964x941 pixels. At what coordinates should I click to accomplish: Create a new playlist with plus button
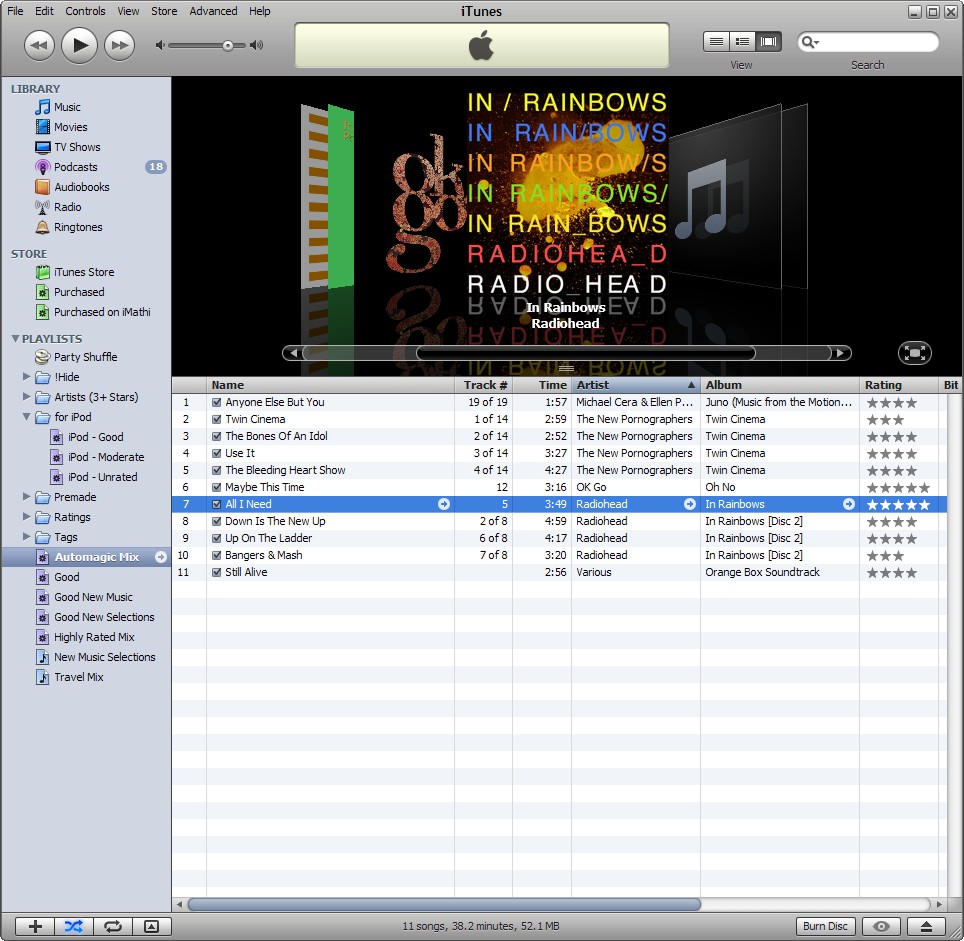coord(35,926)
